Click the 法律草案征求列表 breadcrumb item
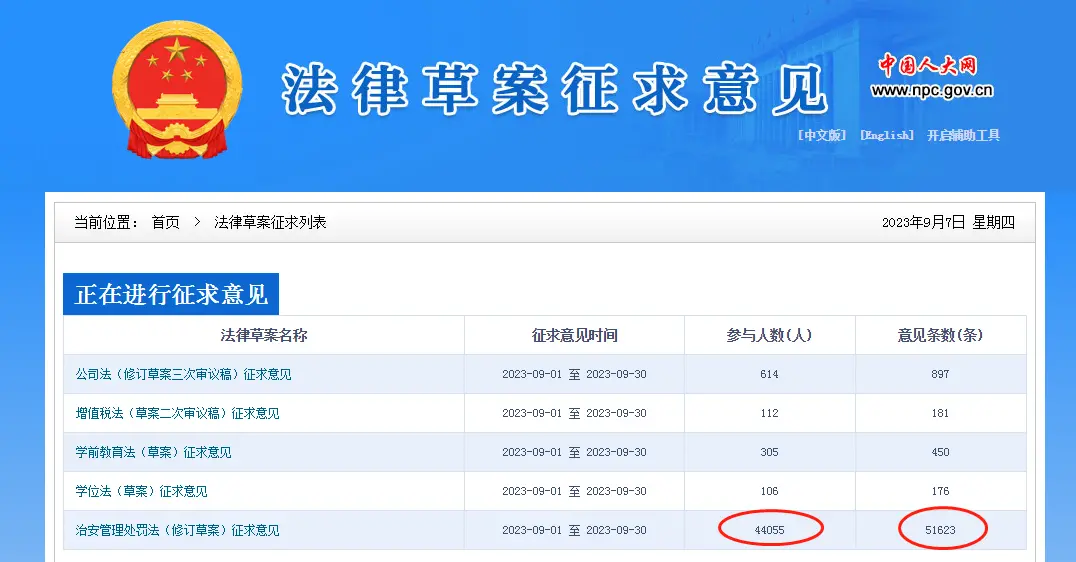This screenshot has width=1076, height=562. click(270, 222)
